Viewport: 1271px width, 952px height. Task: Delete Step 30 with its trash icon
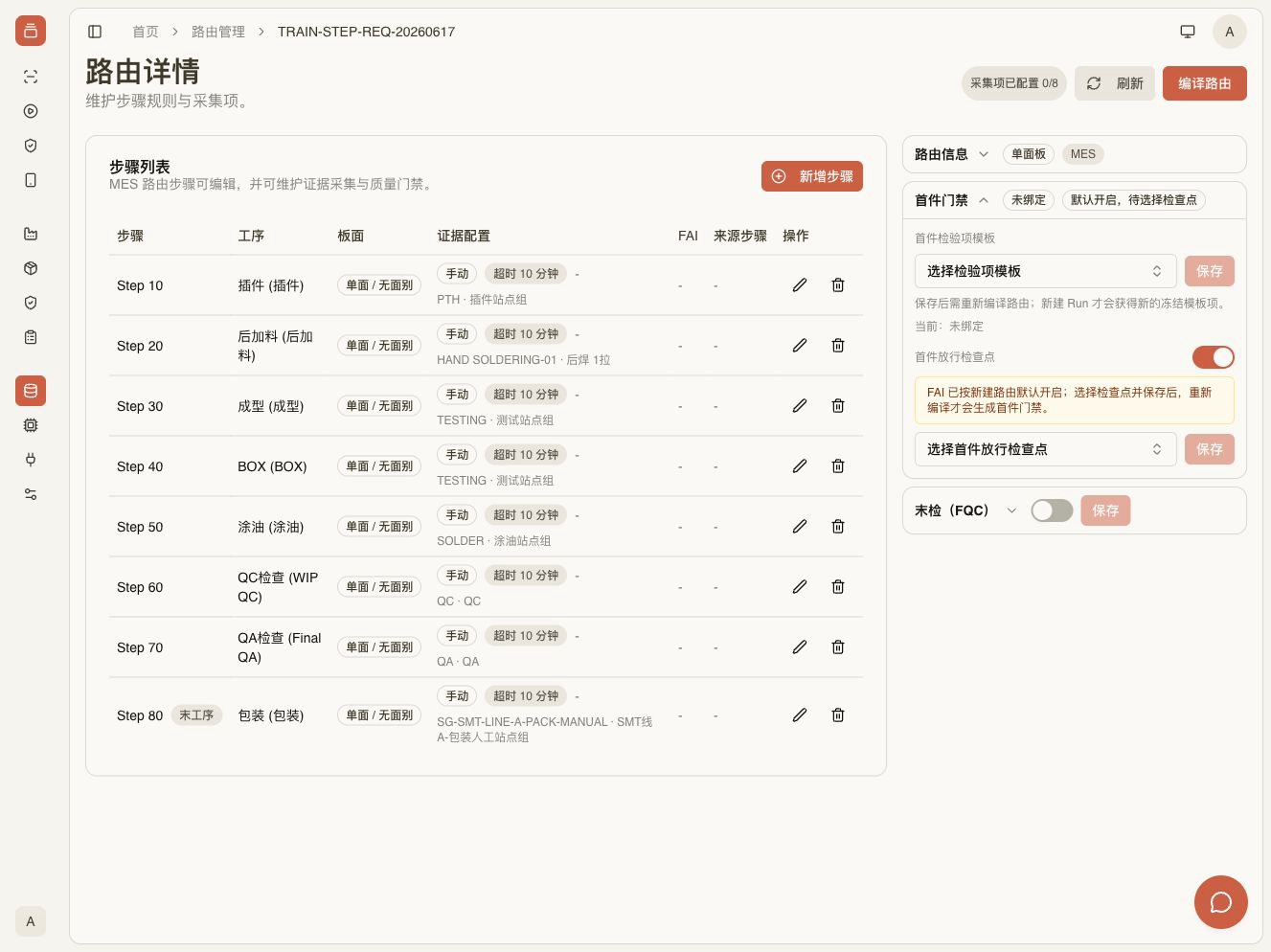pos(838,406)
